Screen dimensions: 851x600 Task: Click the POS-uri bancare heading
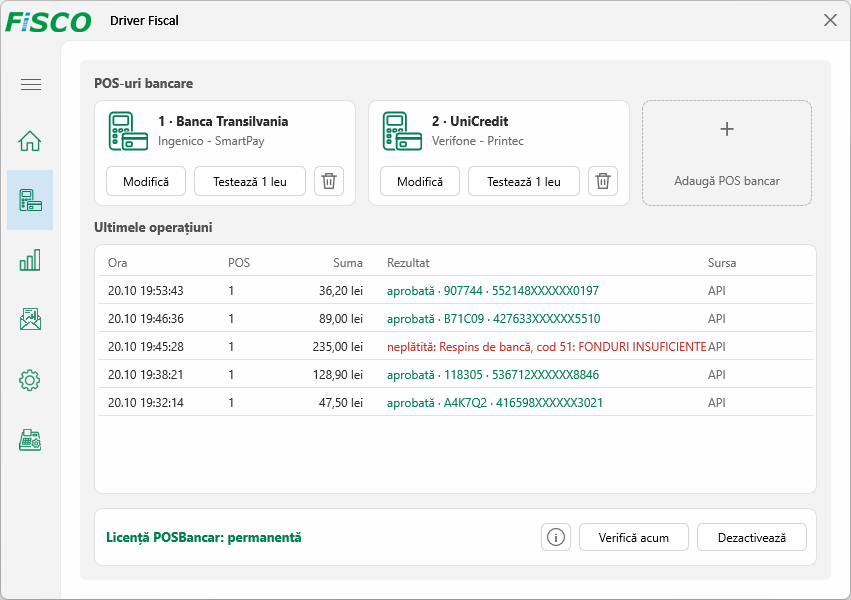pos(143,84)
